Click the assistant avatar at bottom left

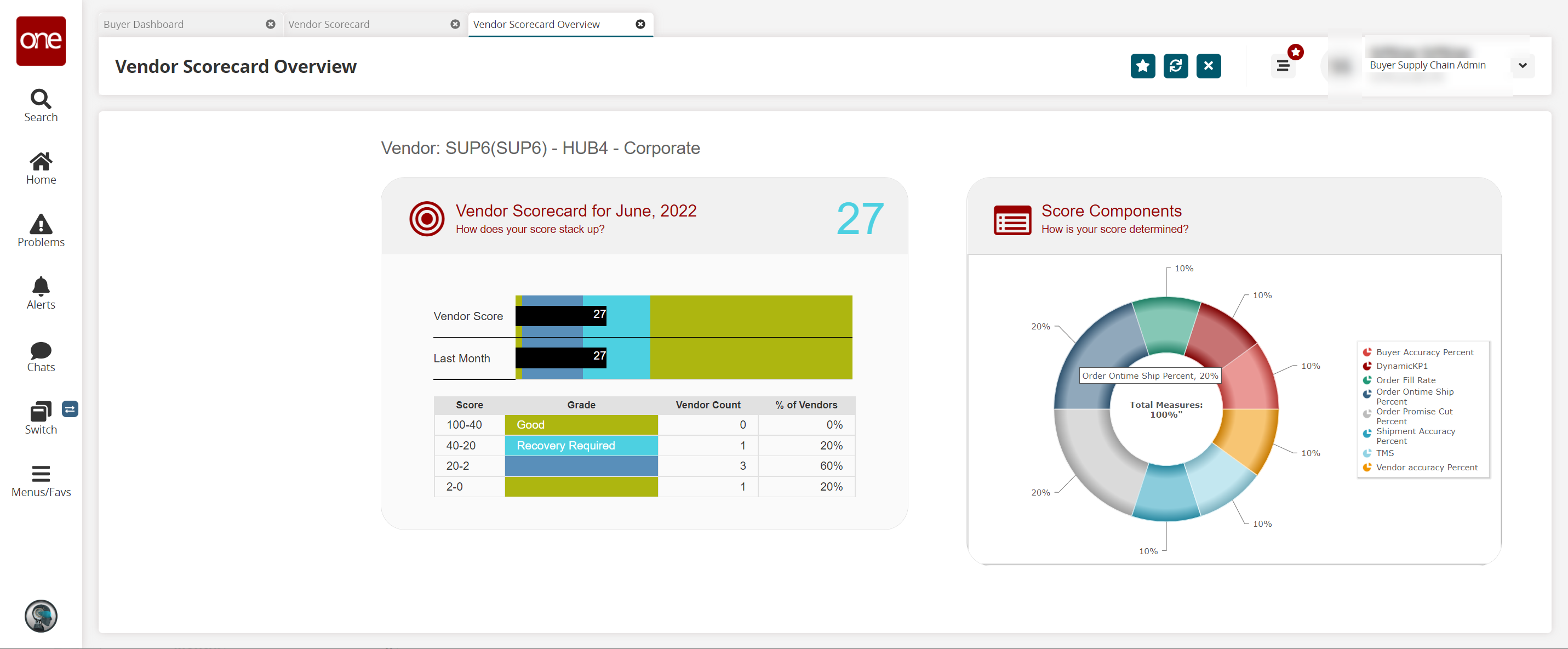tap(41, 616)
